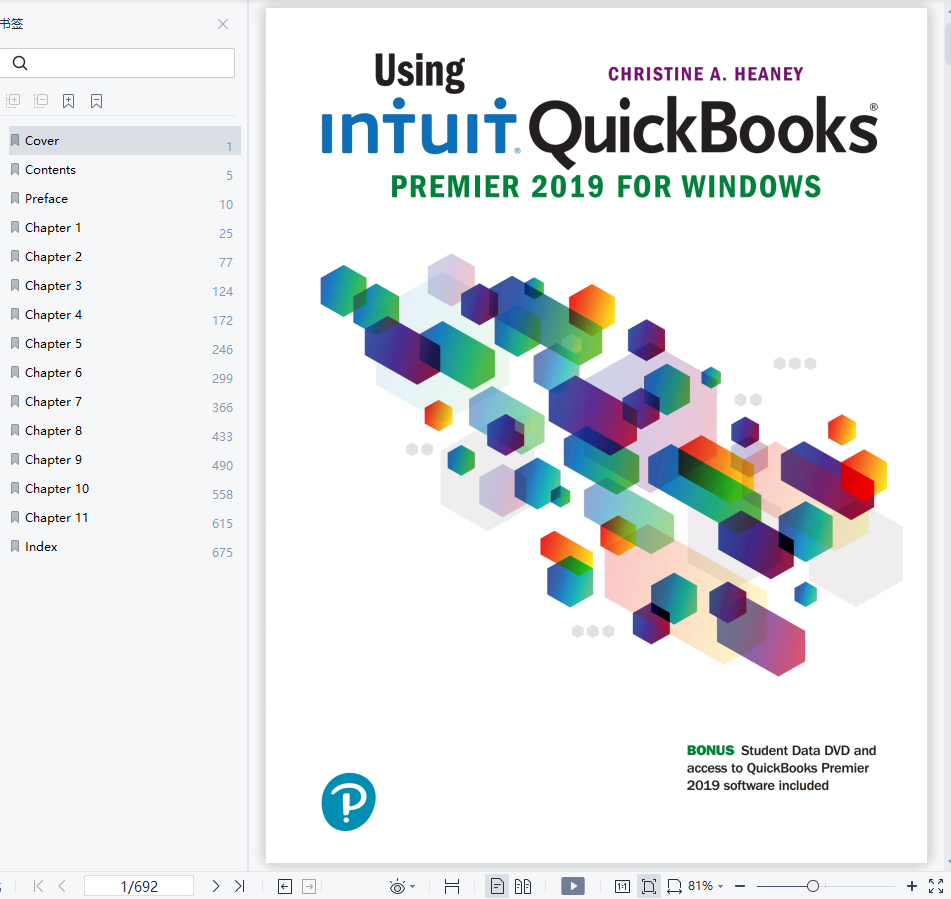The width and height of the screenshot is (951, 899).
Task: Go to the first page
Action: tap(38, 886)
